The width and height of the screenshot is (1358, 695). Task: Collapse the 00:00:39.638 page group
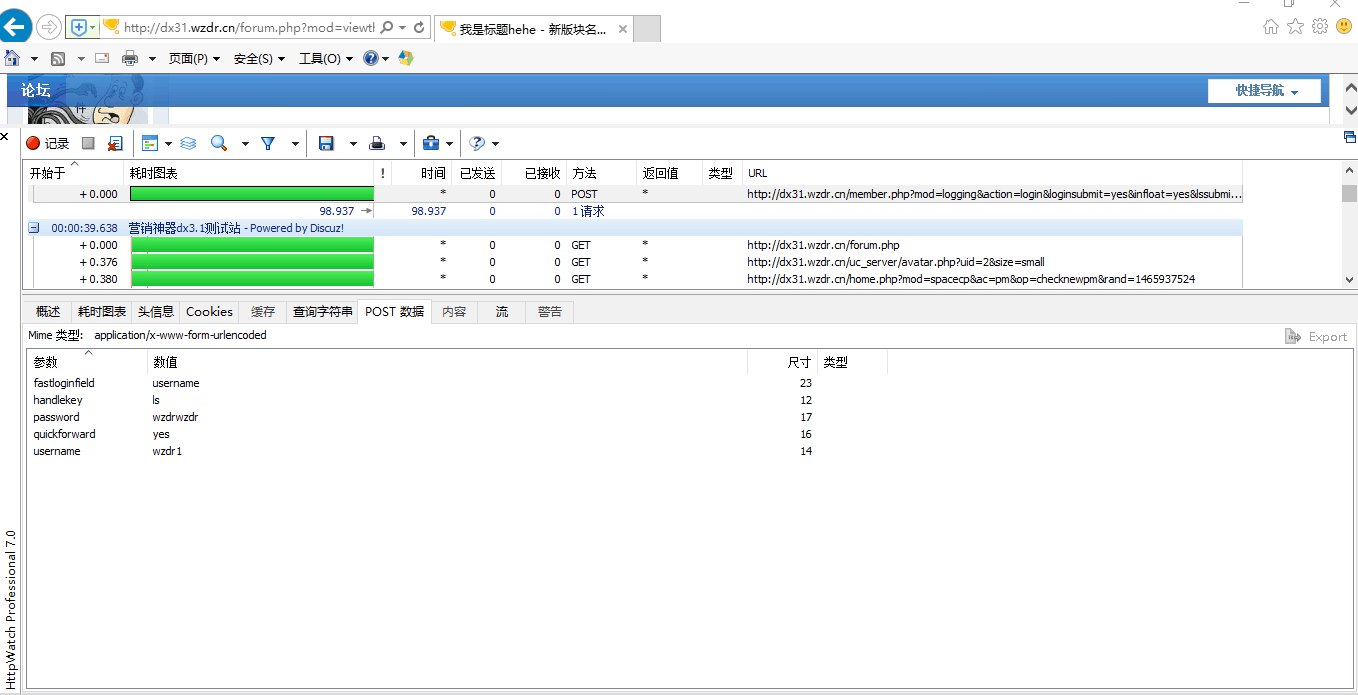pyautogui.click(x=34, y=228)
